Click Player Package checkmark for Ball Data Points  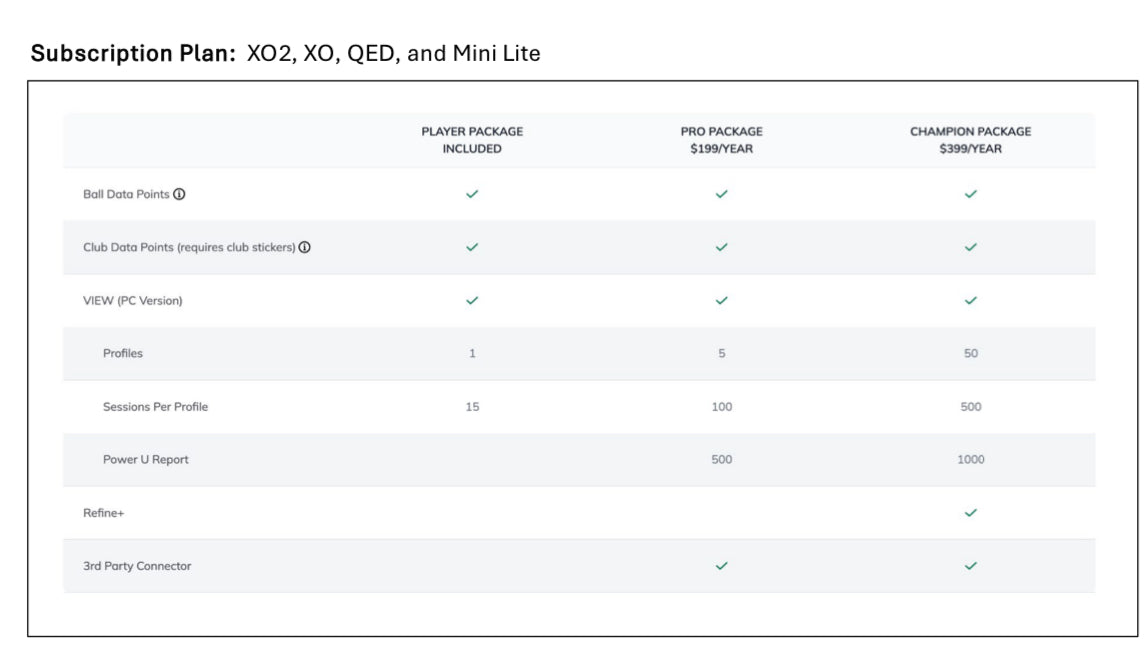click(x=472, y=195)
